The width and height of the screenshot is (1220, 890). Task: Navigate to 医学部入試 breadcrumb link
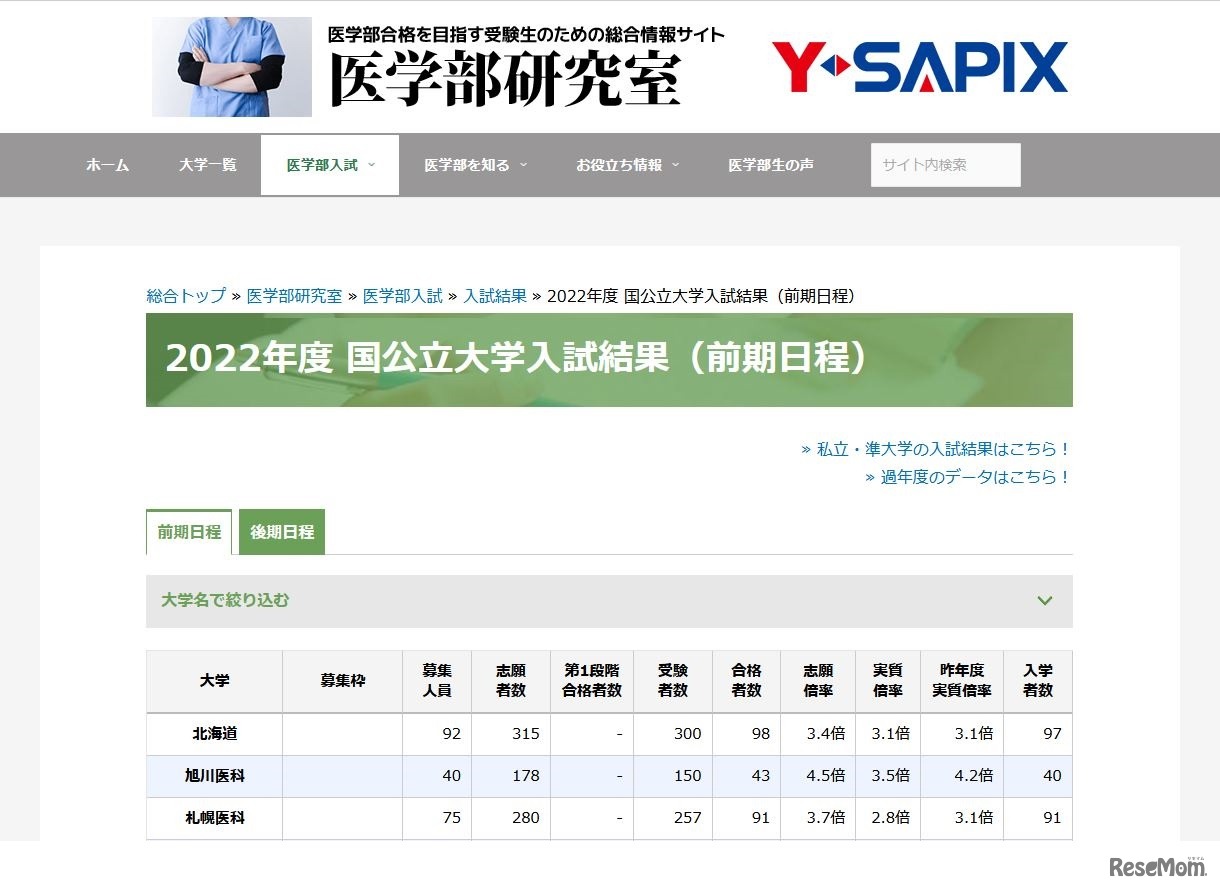(402, 296)
